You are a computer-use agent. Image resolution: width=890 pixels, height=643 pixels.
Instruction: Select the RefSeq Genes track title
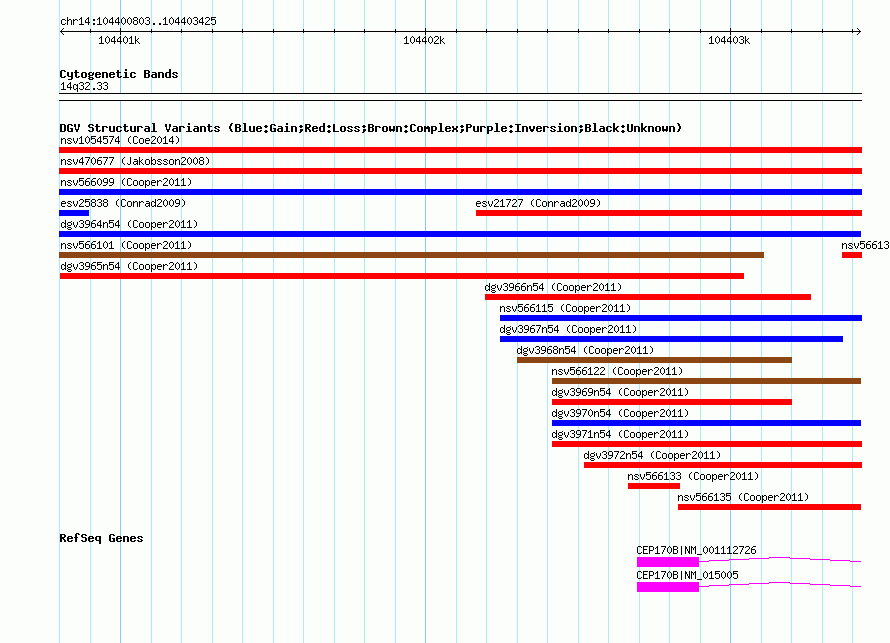click(x=101, y=538)
